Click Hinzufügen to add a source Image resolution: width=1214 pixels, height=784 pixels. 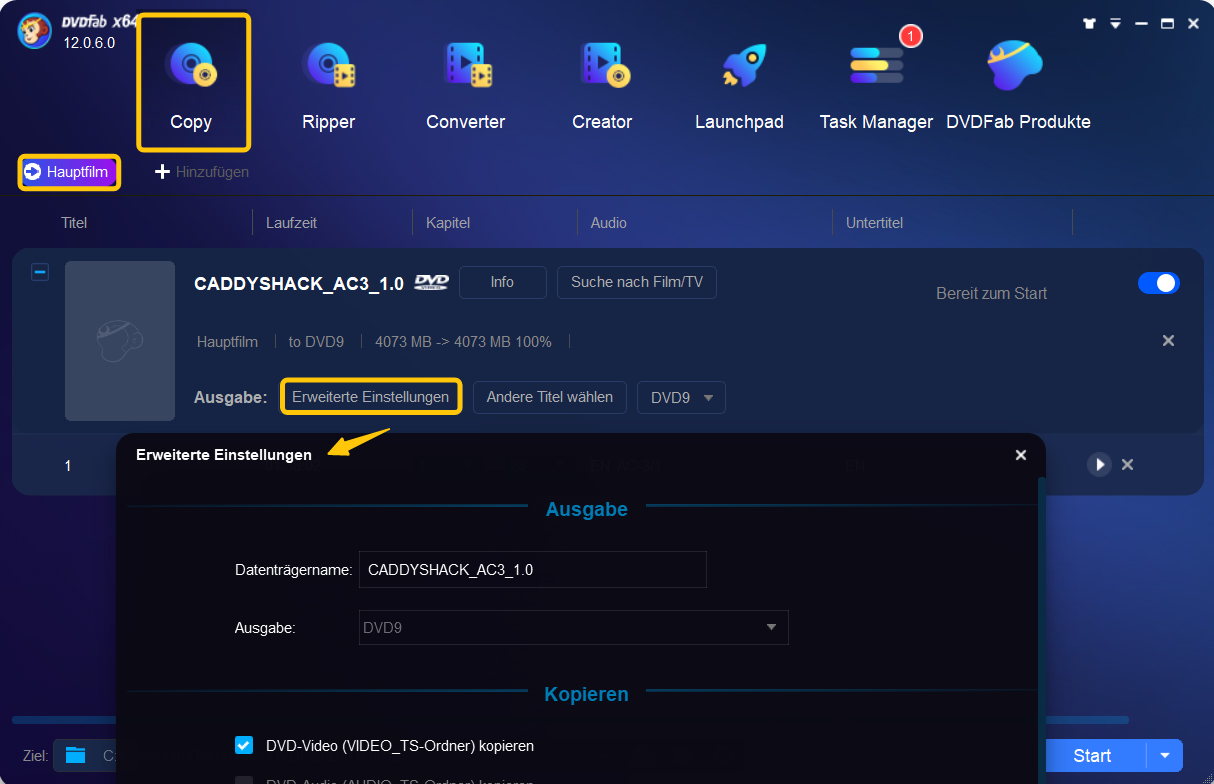(x=202, y=172)
